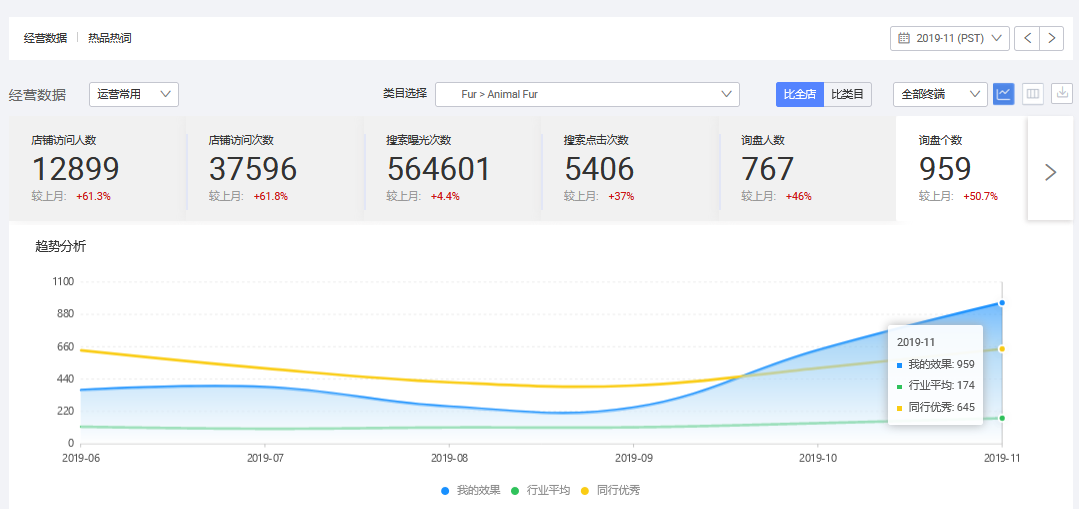This screenshot has width=1079, height=509.
Task: Select the 比全店 comparison option
Action: [799, 94]
